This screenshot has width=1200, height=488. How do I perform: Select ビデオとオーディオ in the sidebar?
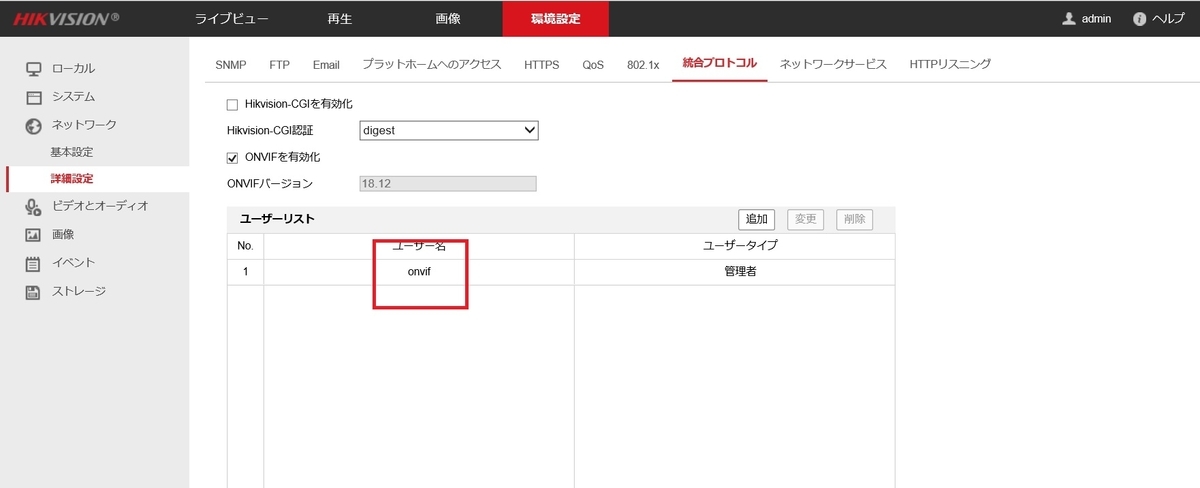[x=100, y=206]
